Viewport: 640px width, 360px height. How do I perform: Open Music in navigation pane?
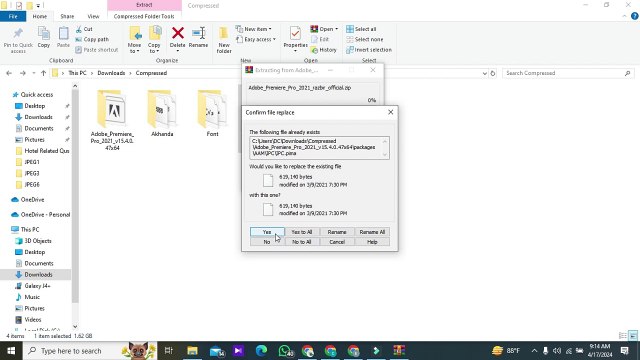32,297
